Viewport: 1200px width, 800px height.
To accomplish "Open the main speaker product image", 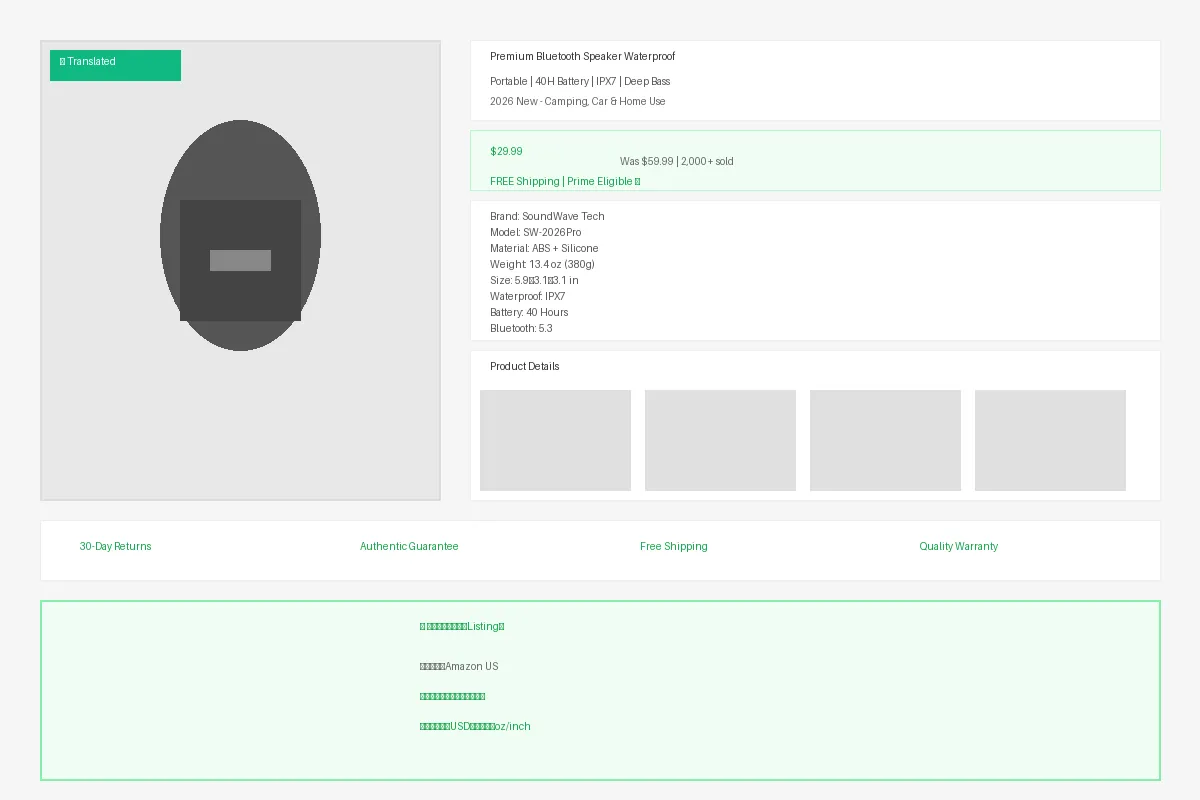I will pyautogui.click(x=240, y=270).
